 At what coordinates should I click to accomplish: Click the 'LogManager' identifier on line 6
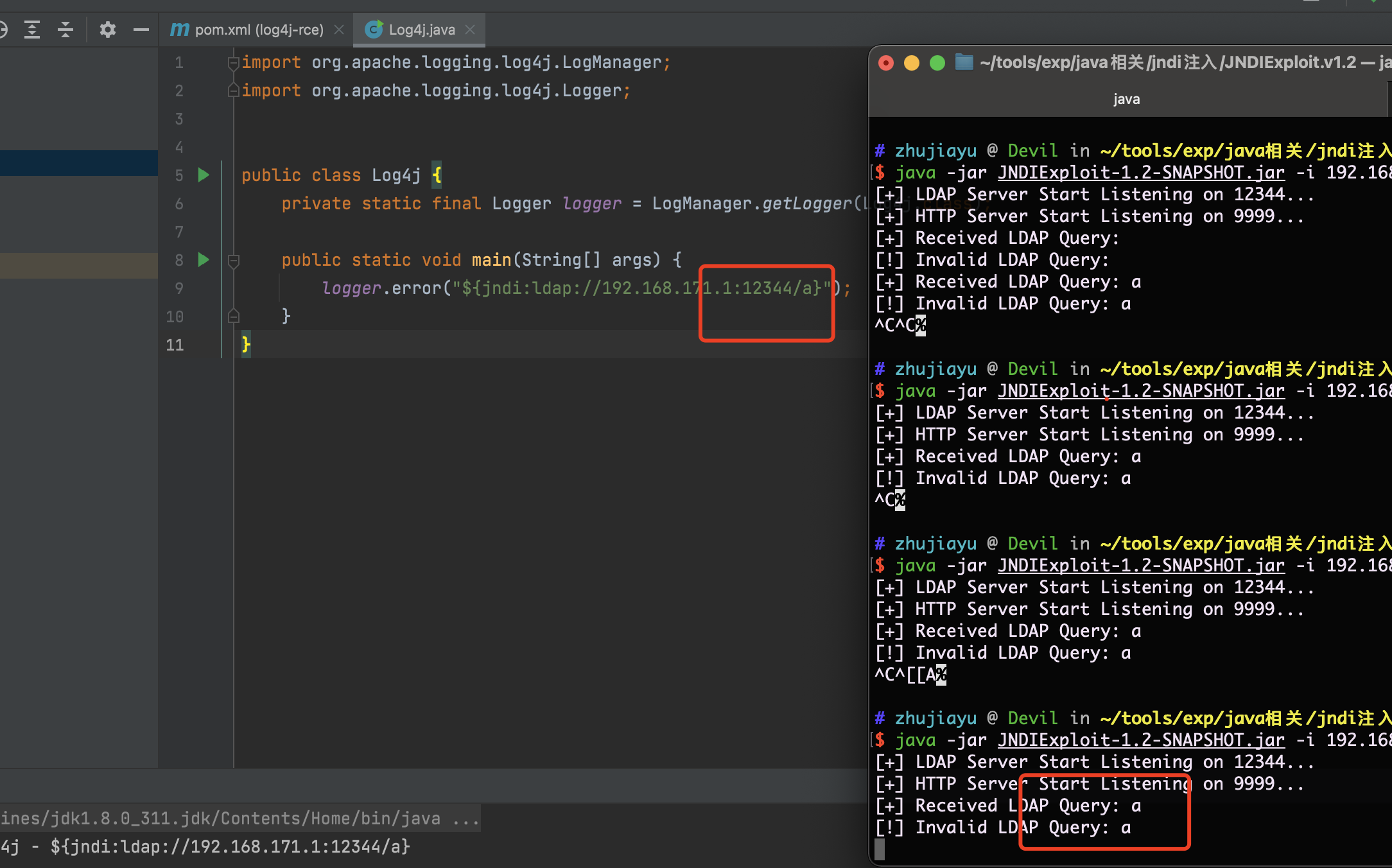[x=701, y=204]
